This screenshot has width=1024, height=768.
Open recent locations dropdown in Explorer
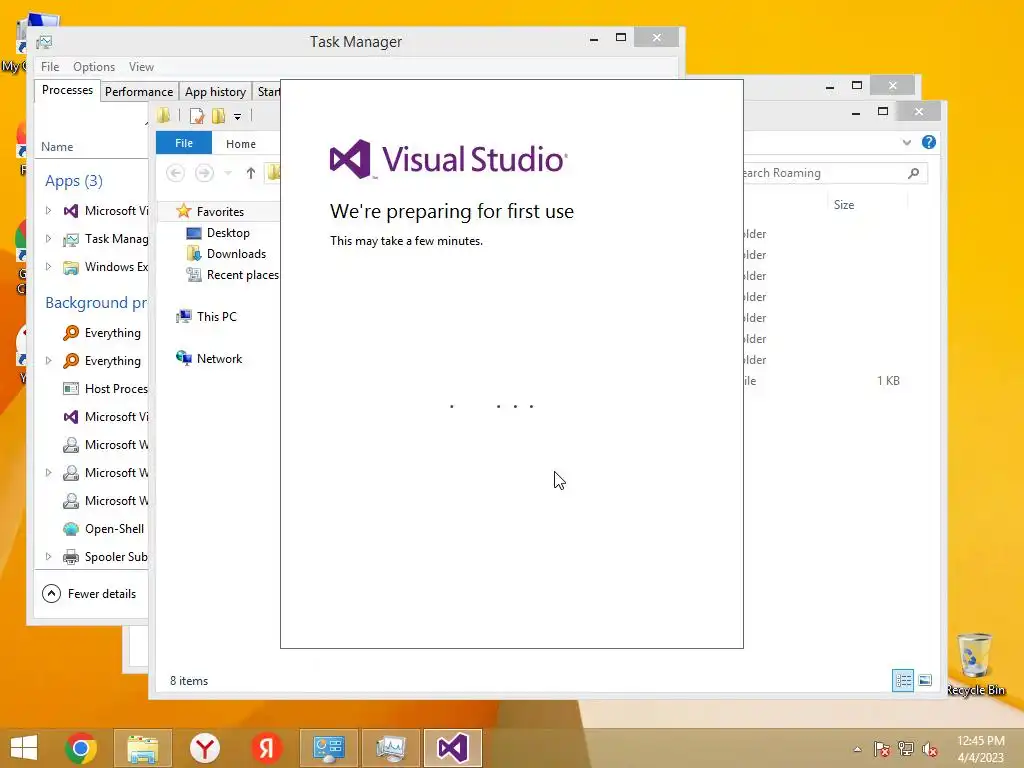[228, 173]
